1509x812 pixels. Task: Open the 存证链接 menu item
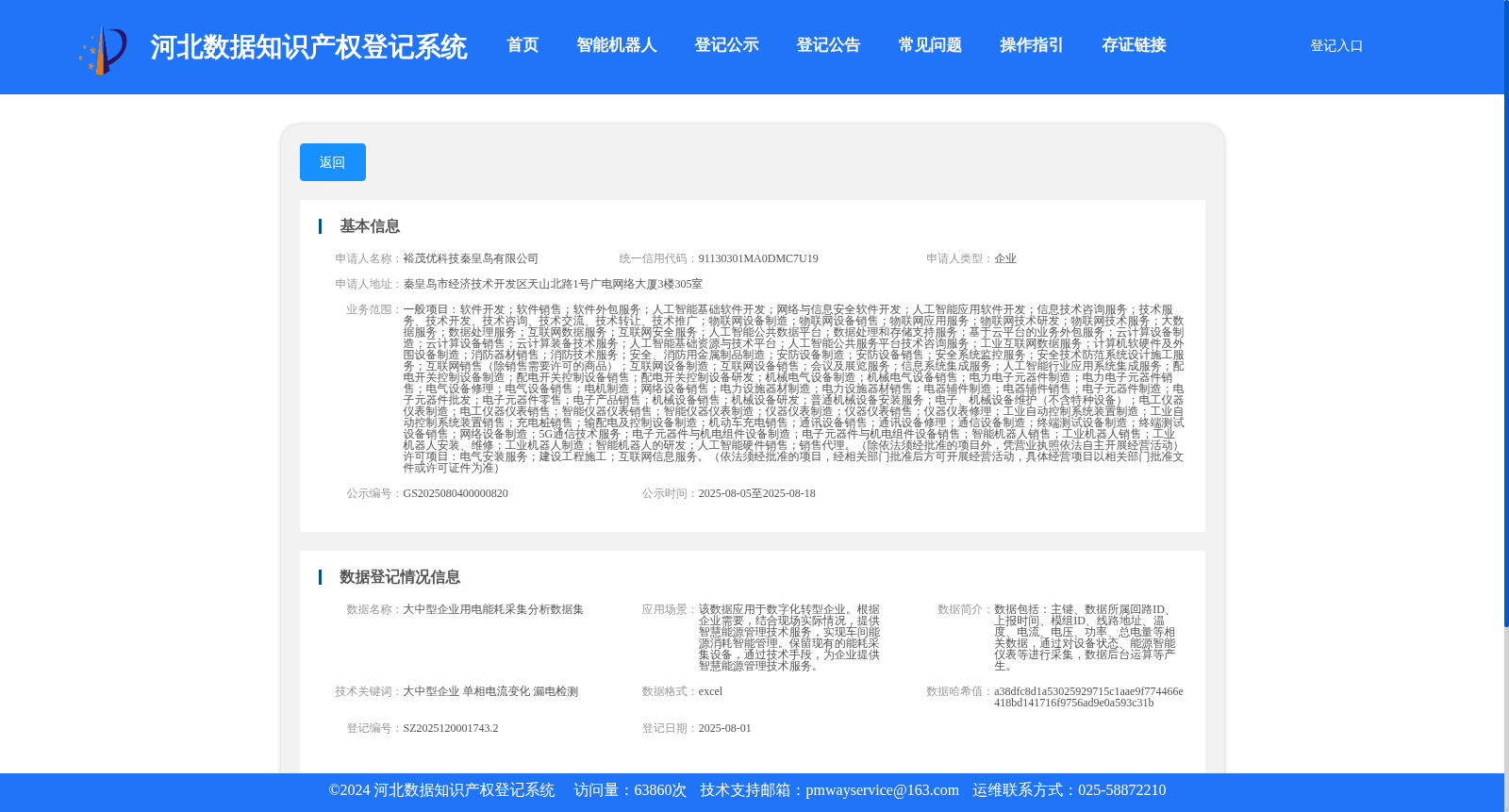1135,45
